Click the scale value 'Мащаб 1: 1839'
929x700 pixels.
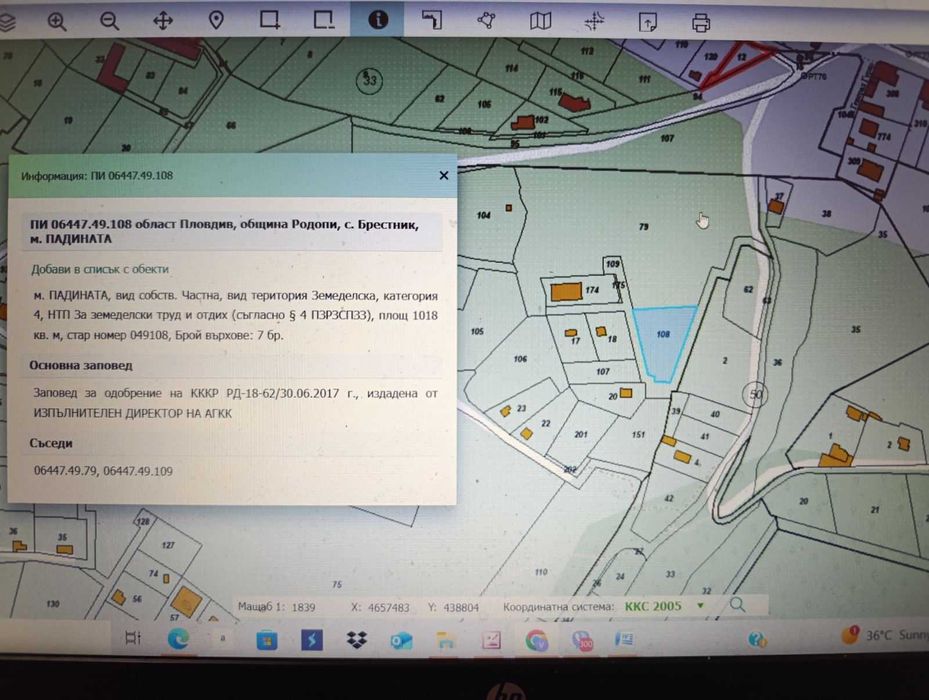[277, 607]
